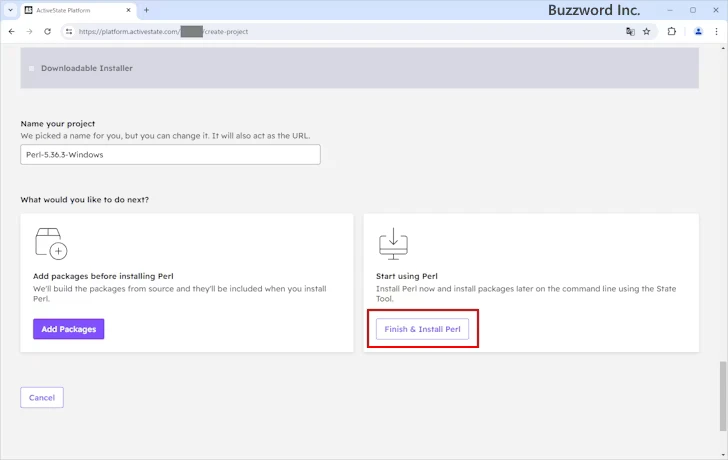
Task: Click the add-package box icon
Action: (51, 244)
